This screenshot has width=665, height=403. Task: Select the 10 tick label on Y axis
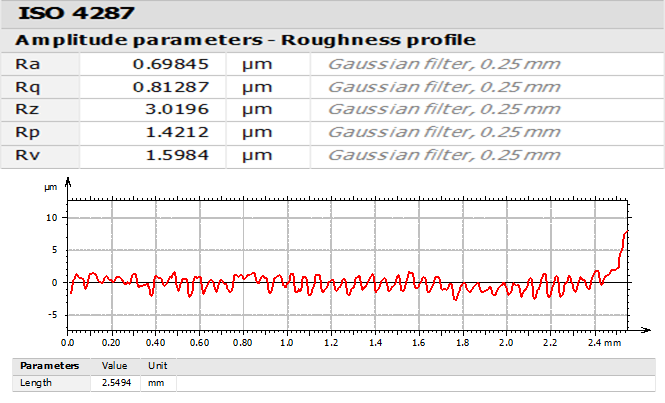click(51, 218)
